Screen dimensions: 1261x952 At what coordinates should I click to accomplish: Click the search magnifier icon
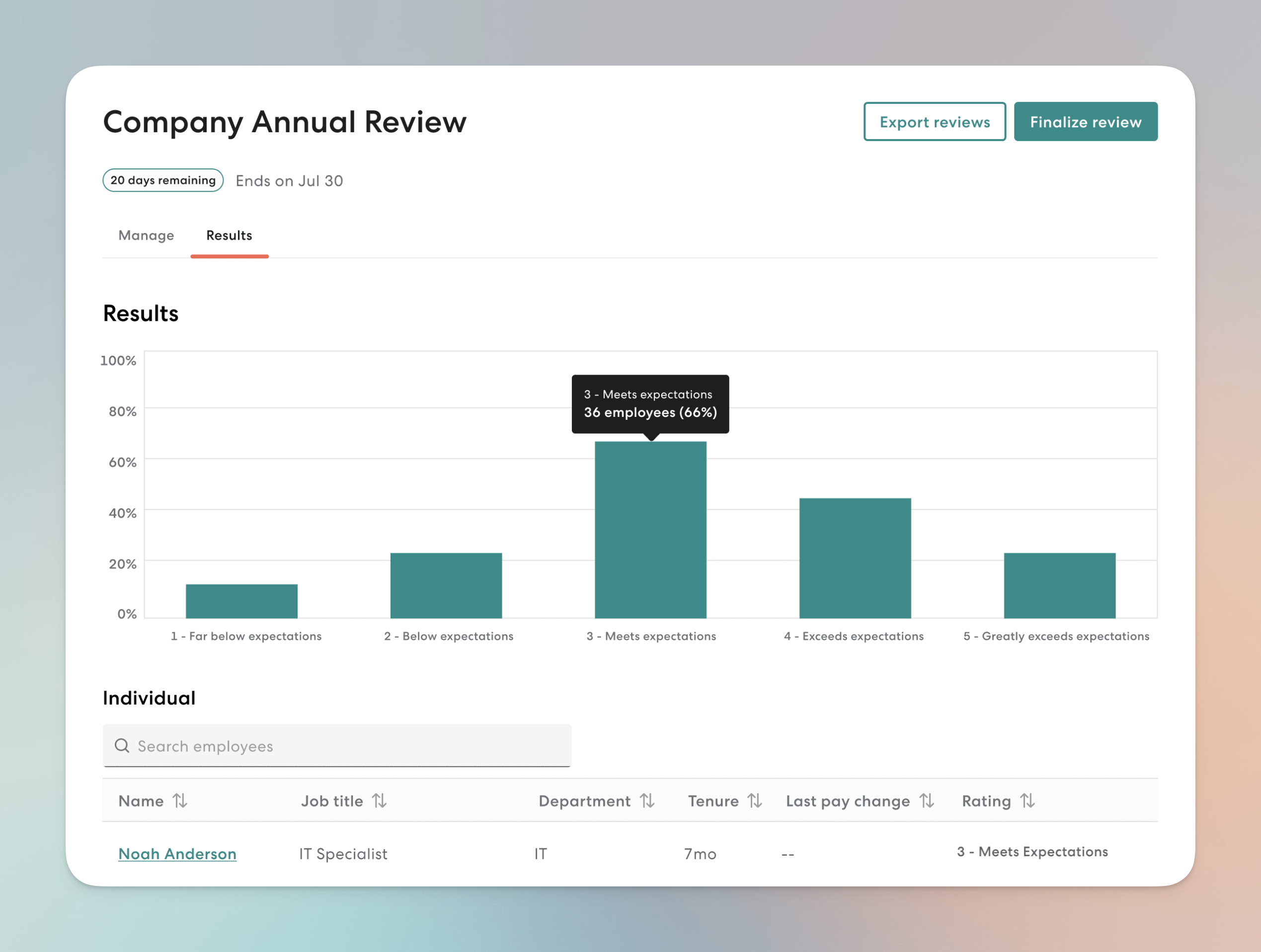tap(122, 746)
